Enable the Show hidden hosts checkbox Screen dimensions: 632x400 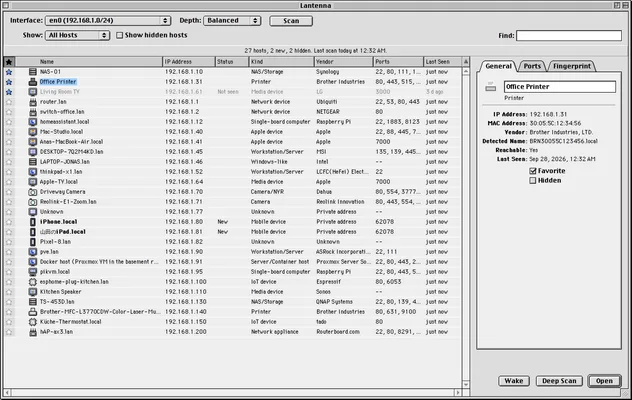[119, 35]
